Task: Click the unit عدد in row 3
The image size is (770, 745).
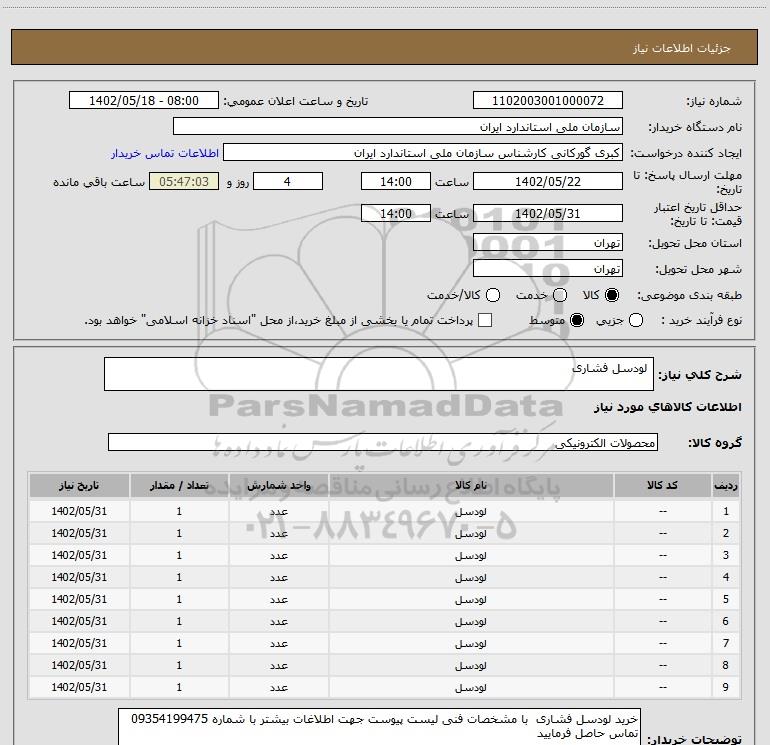Action: coord(278,556)
